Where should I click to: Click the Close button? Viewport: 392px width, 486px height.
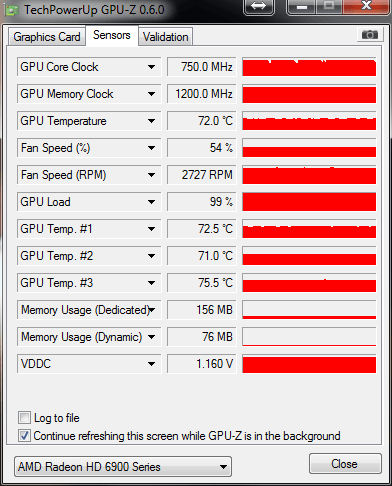tap(345, 464)
